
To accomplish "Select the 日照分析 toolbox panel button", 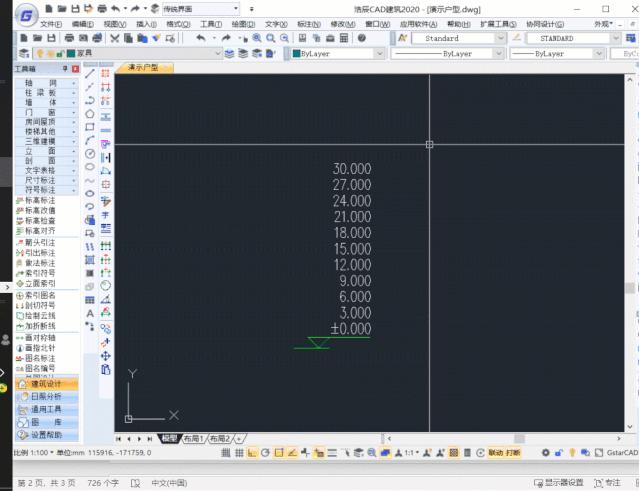I will click(47, 396).
